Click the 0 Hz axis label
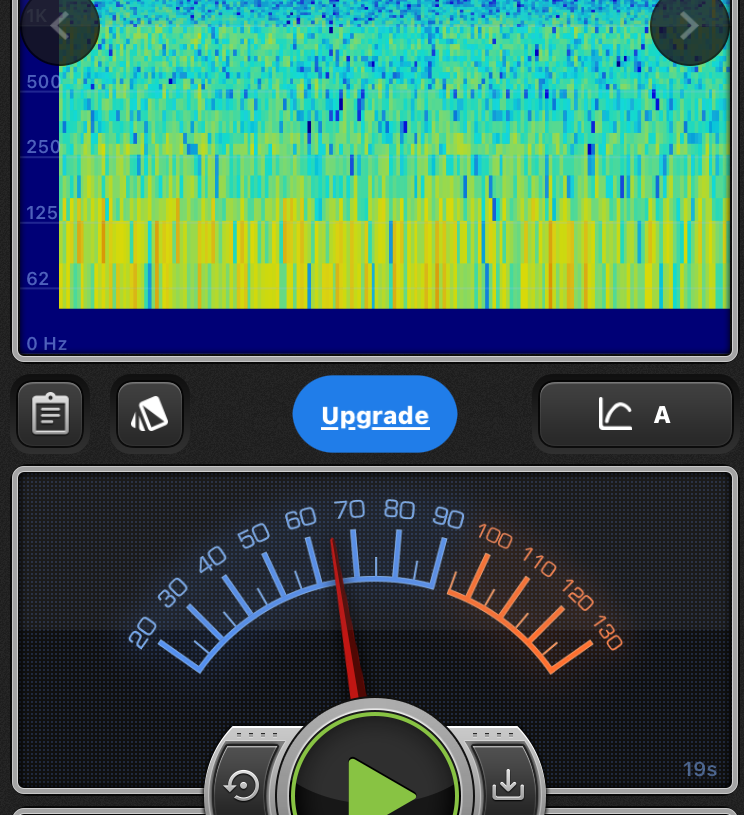 (x=46, y=344)
